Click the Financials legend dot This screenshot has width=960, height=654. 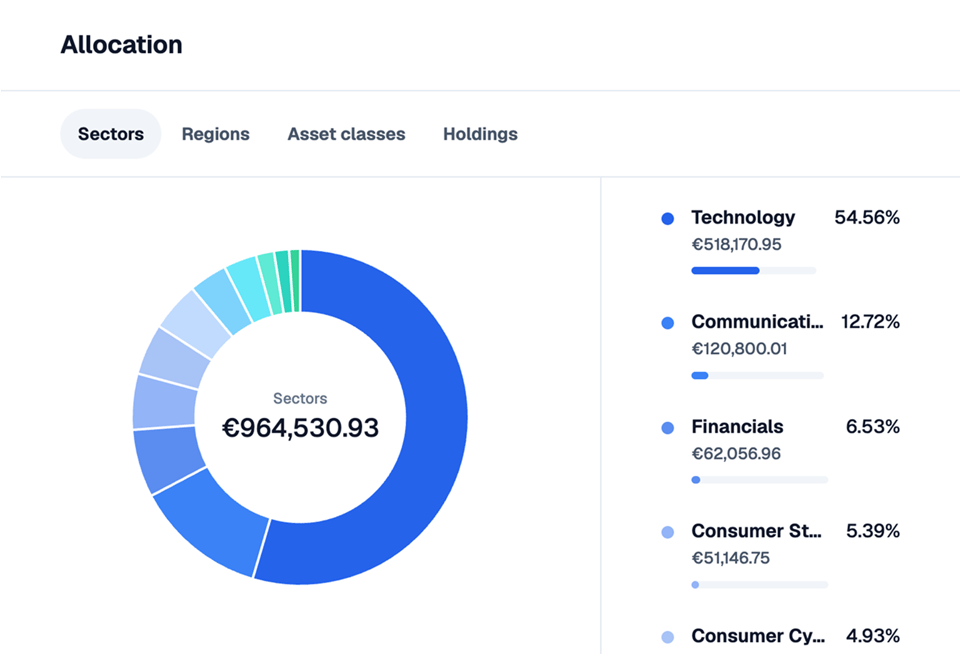pos(668,427)
